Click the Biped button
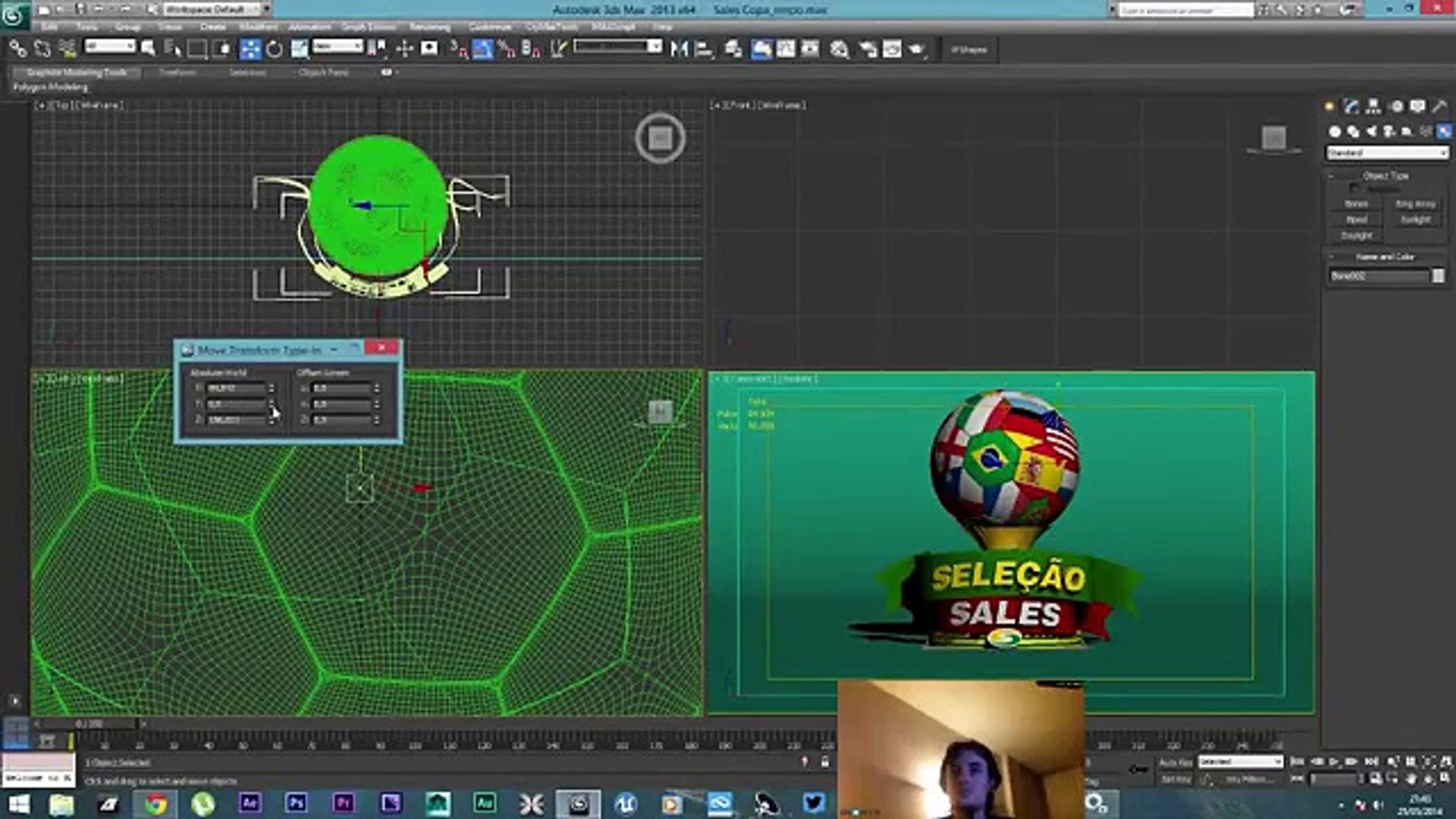The image size is (1456, 819). (1357, 220)
